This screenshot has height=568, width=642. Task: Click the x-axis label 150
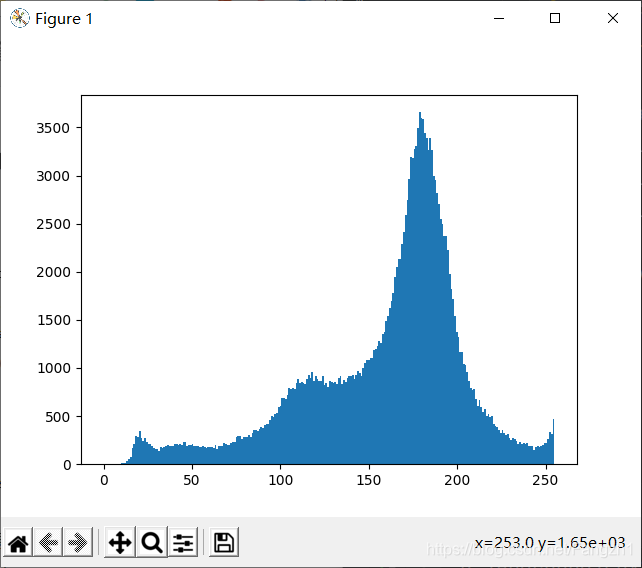pos(368,480)
